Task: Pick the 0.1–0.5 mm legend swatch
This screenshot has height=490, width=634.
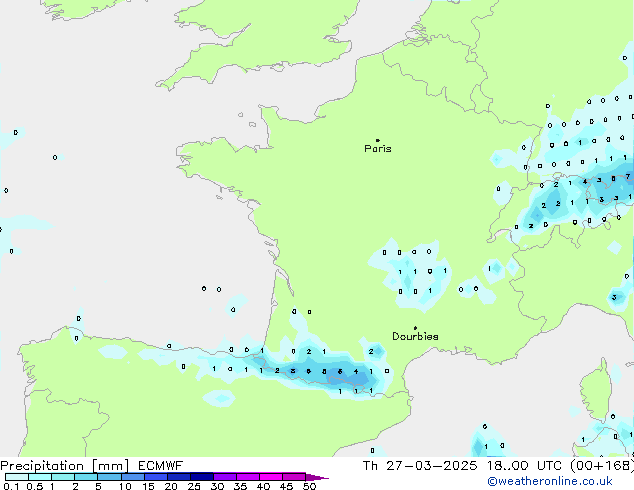Action: tap(17, 477)
